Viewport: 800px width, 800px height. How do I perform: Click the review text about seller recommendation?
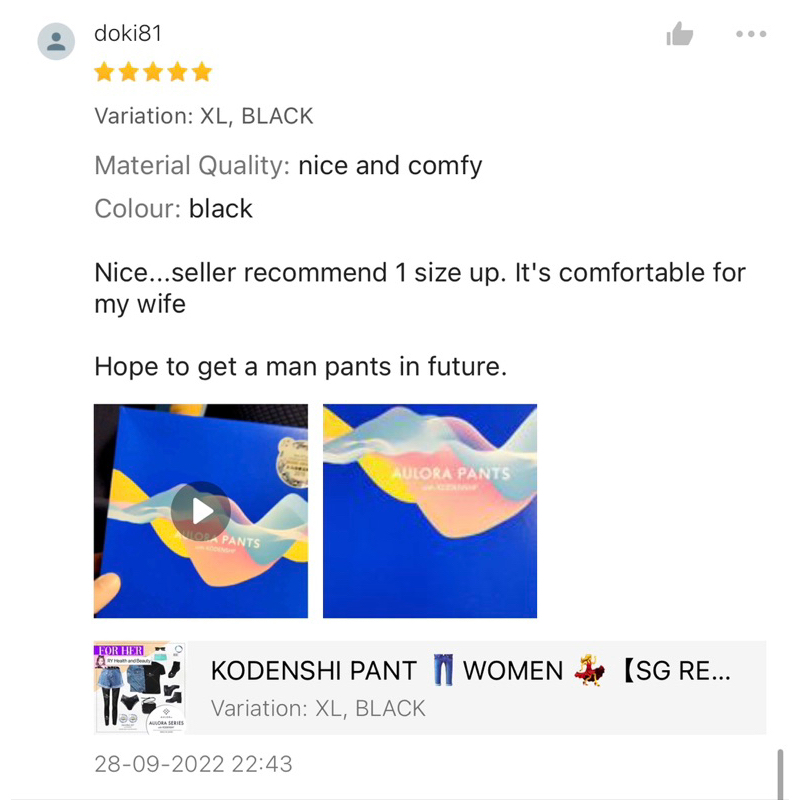(420, 288)
